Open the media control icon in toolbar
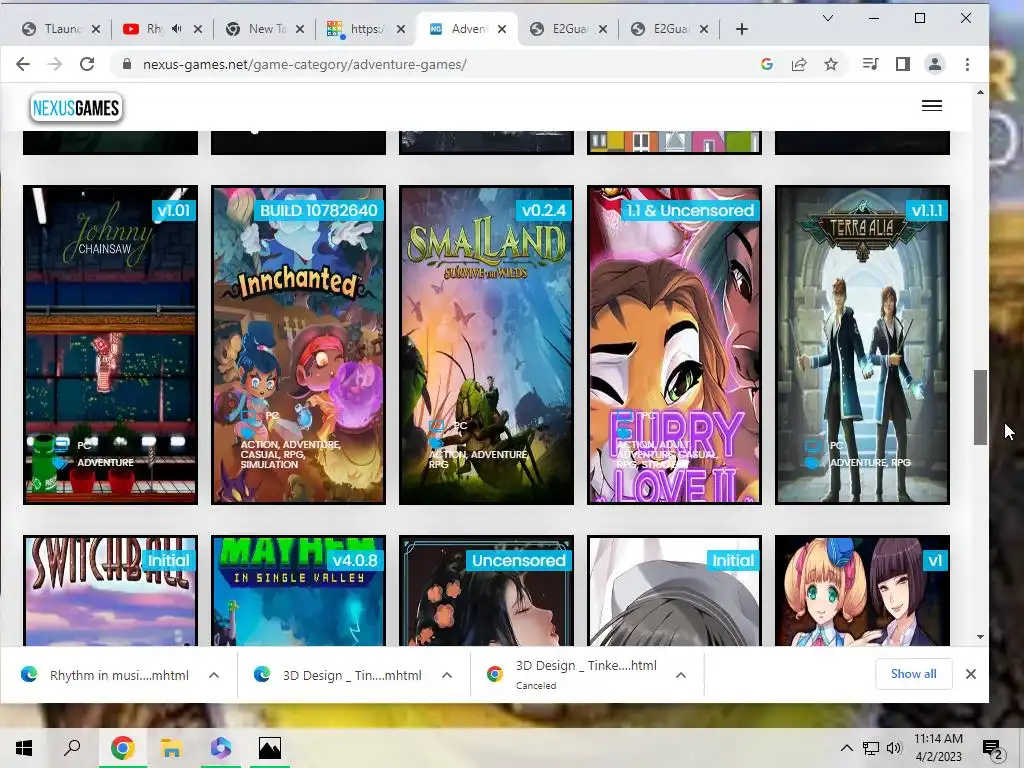 coord(871,64)
